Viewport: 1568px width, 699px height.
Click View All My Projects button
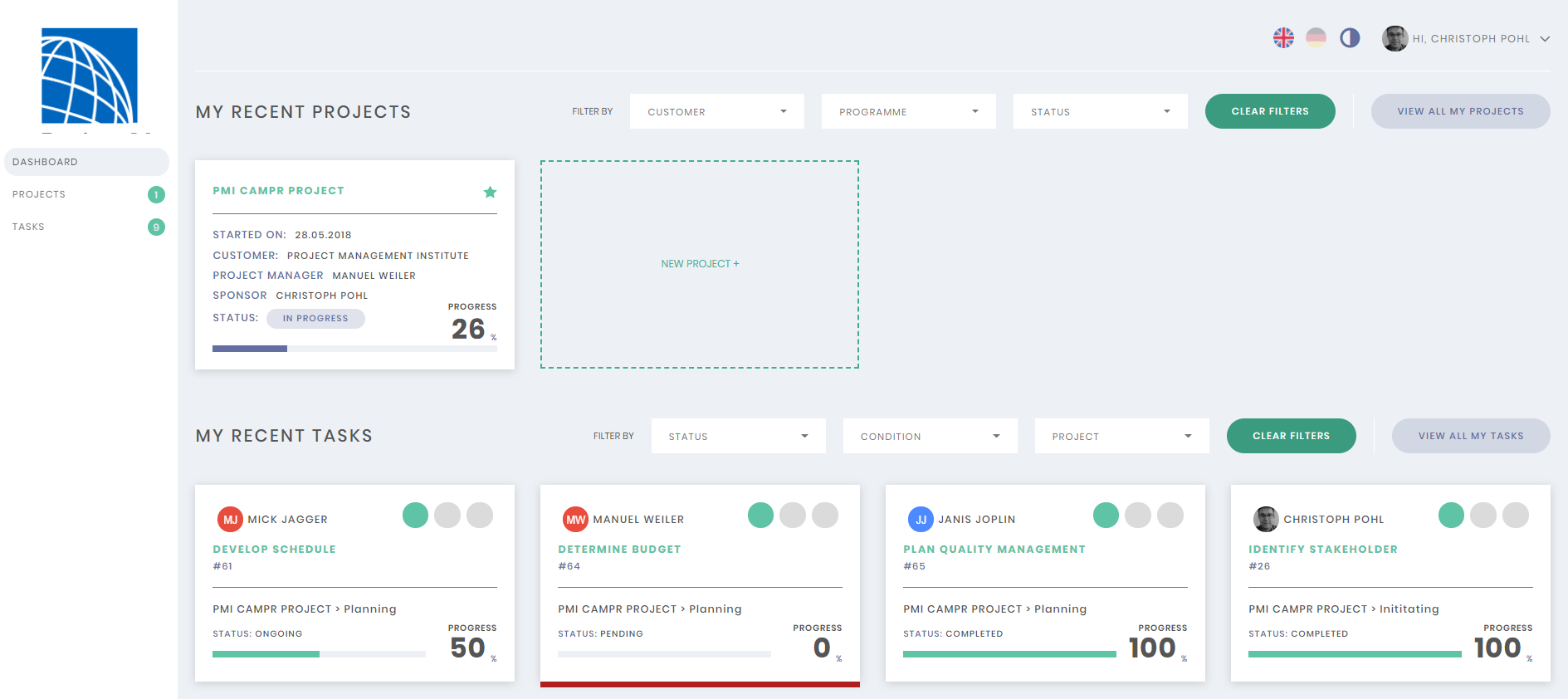coord(1461,111)
